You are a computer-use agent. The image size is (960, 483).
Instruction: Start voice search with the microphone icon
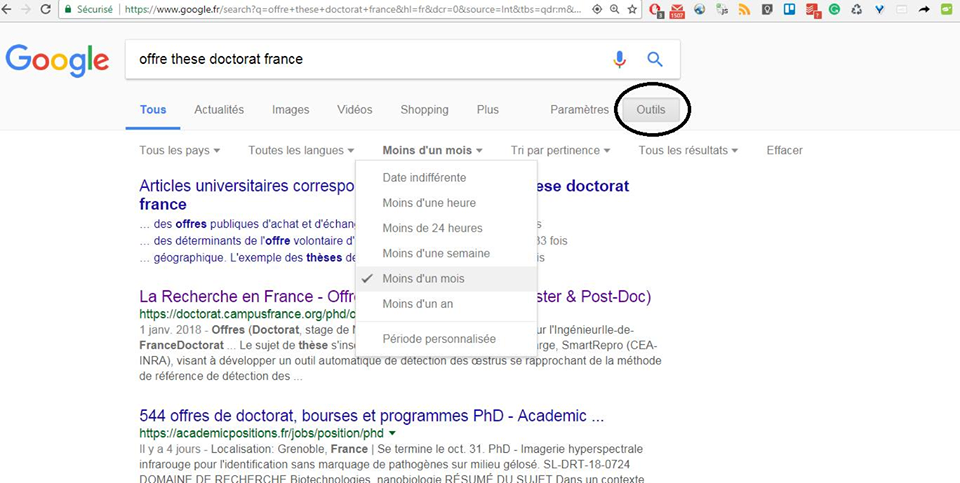click(x=620, y=59)
